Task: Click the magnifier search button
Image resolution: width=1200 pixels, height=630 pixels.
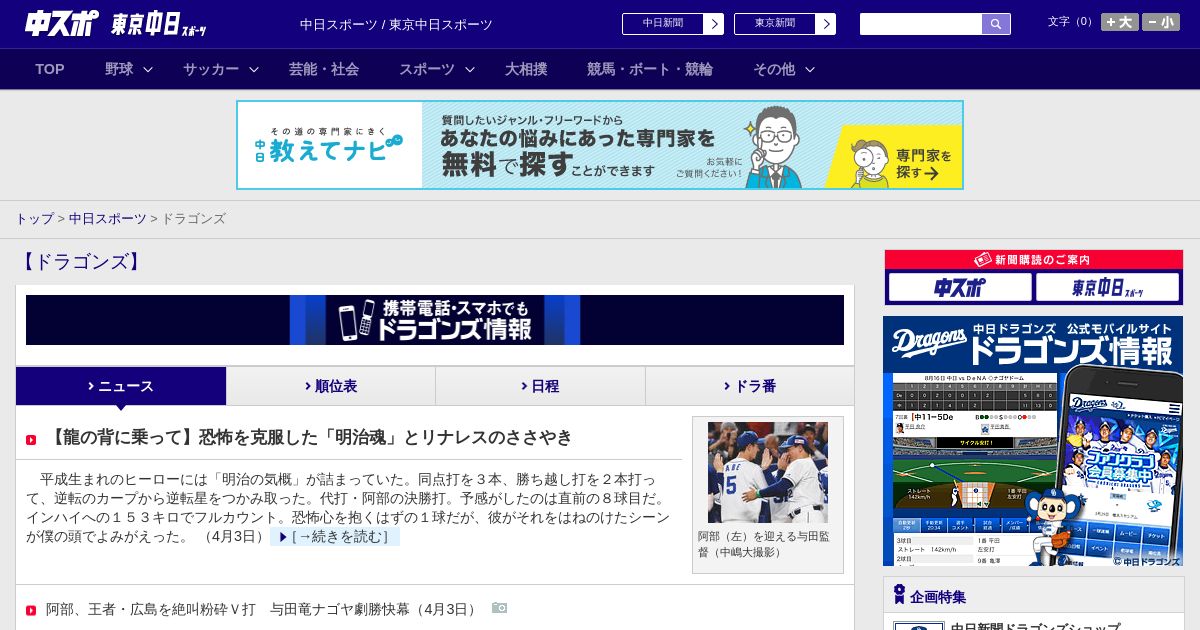Action: pos(996,24)
